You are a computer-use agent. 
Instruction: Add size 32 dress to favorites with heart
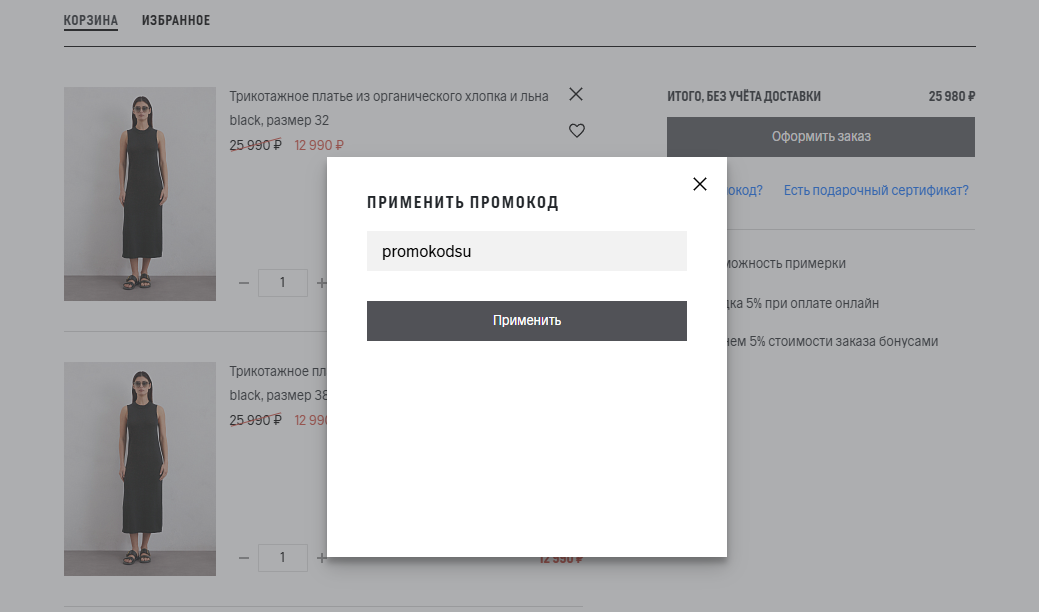(576, 130)
